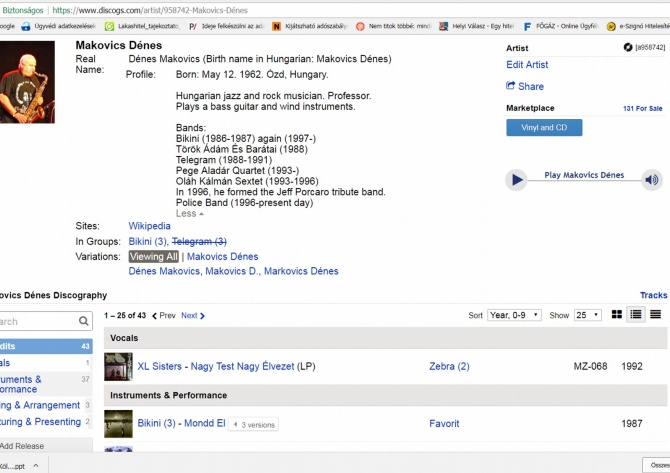Click the Share arrow icon
This screenshot has height=473, width=670.
click(x=511, y=86)
